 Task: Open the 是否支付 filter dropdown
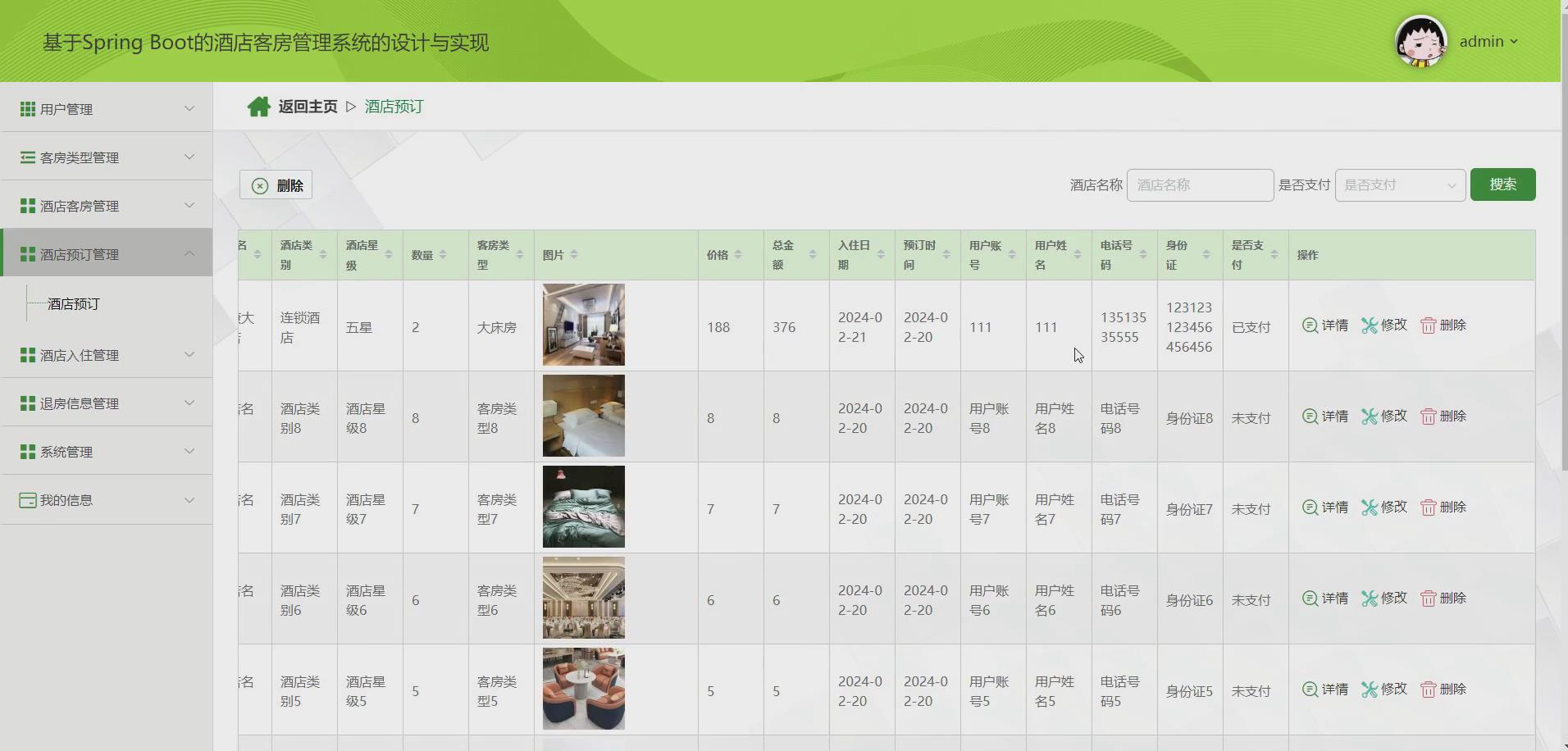1400,185
